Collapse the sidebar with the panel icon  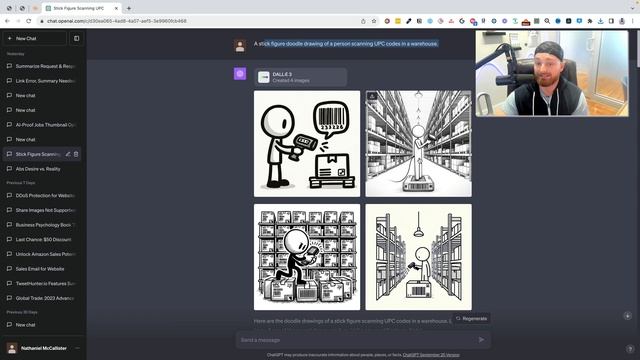pyautogui.click(x=76, y=38)
